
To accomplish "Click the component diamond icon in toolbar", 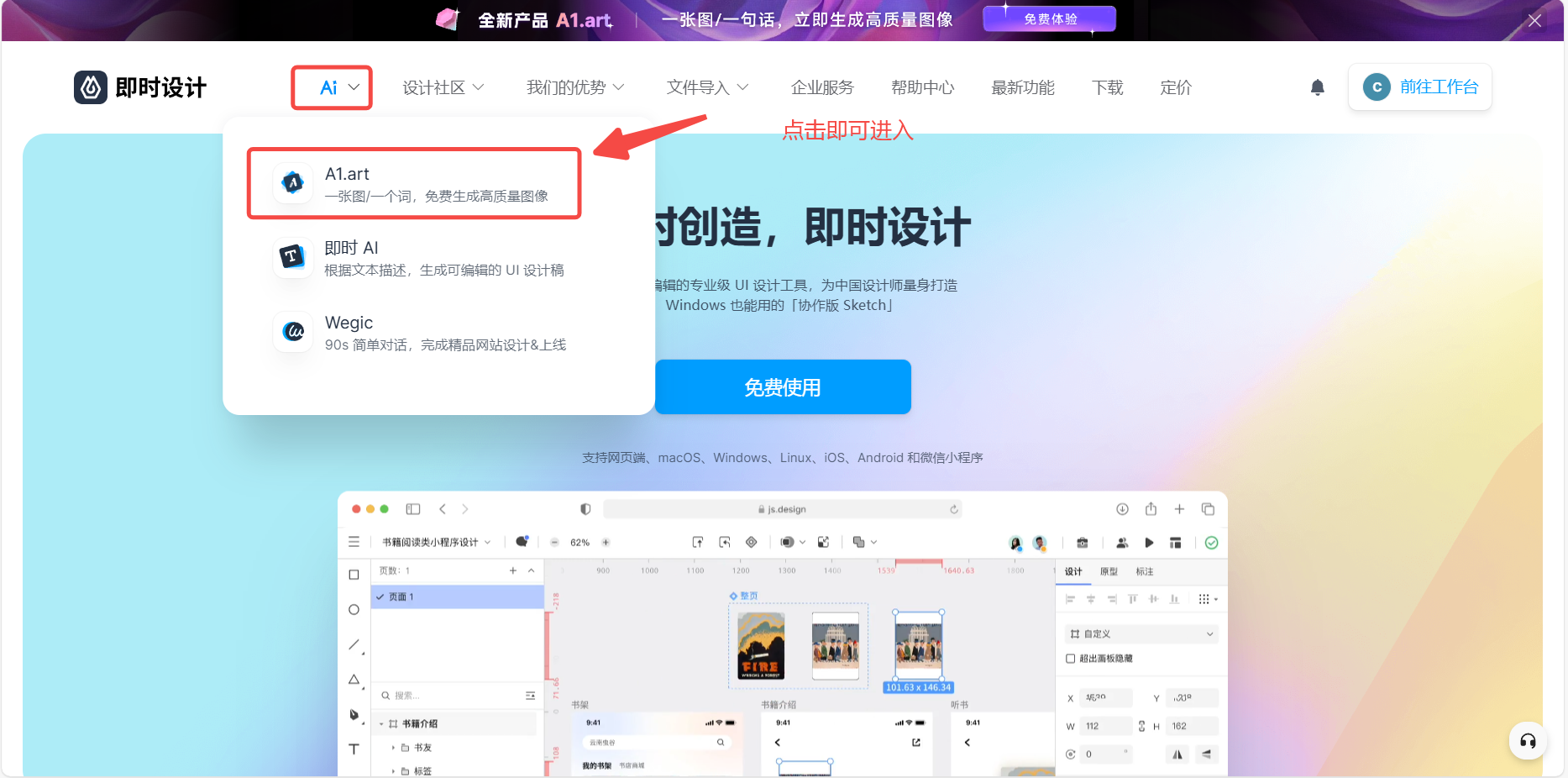I will pyautogui.click(x=752, y=542).
